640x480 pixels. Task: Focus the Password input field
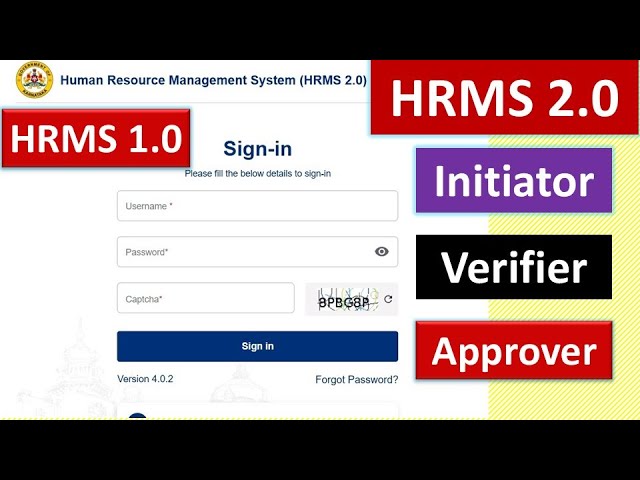(258, 252)
